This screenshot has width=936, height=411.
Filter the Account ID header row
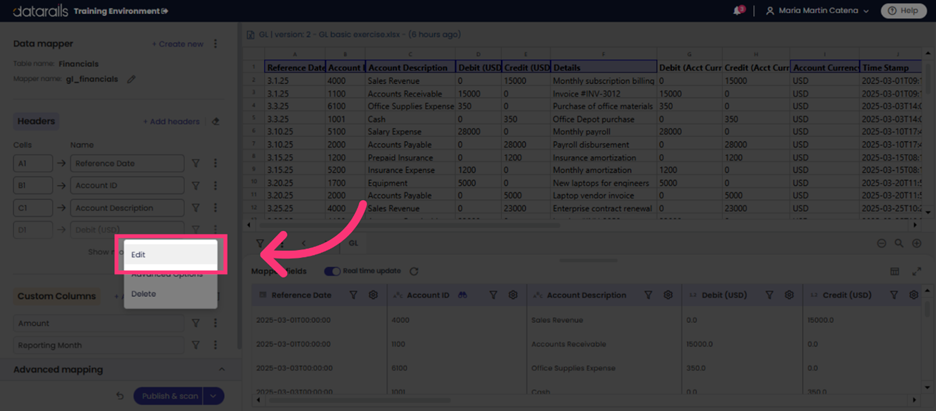[195, 186]
